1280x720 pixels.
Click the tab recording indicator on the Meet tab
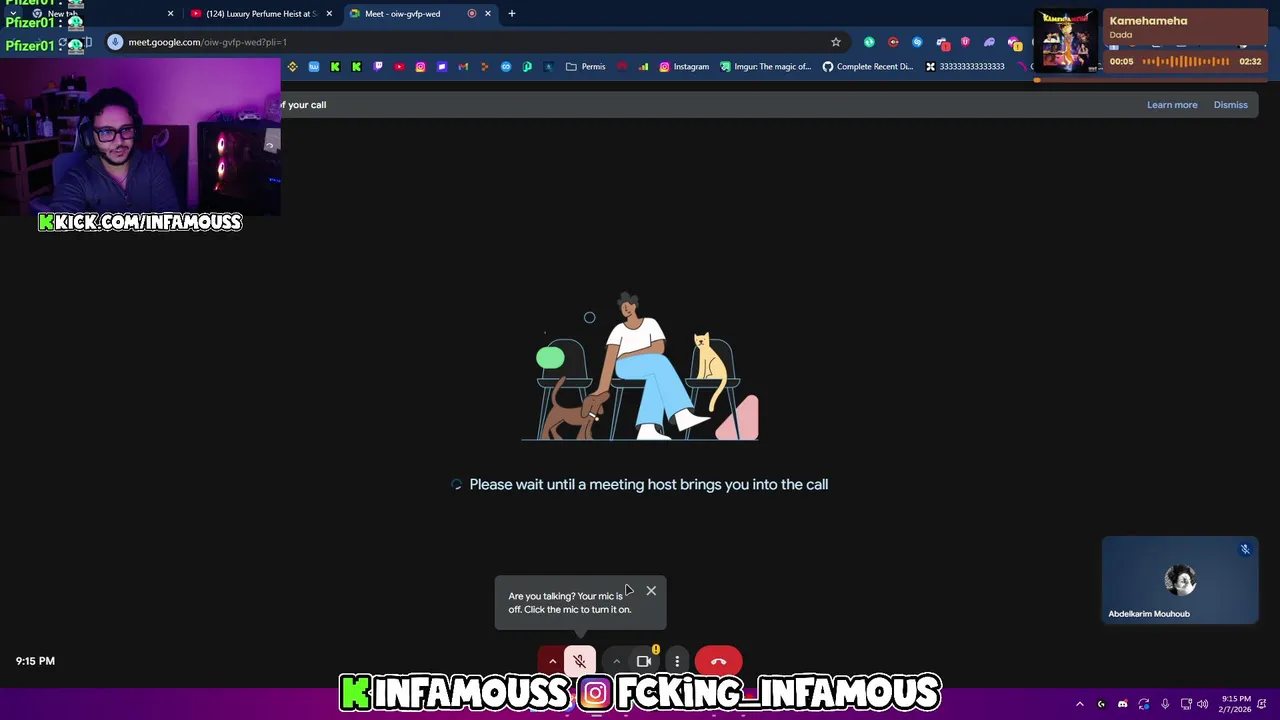pos(472,14)
